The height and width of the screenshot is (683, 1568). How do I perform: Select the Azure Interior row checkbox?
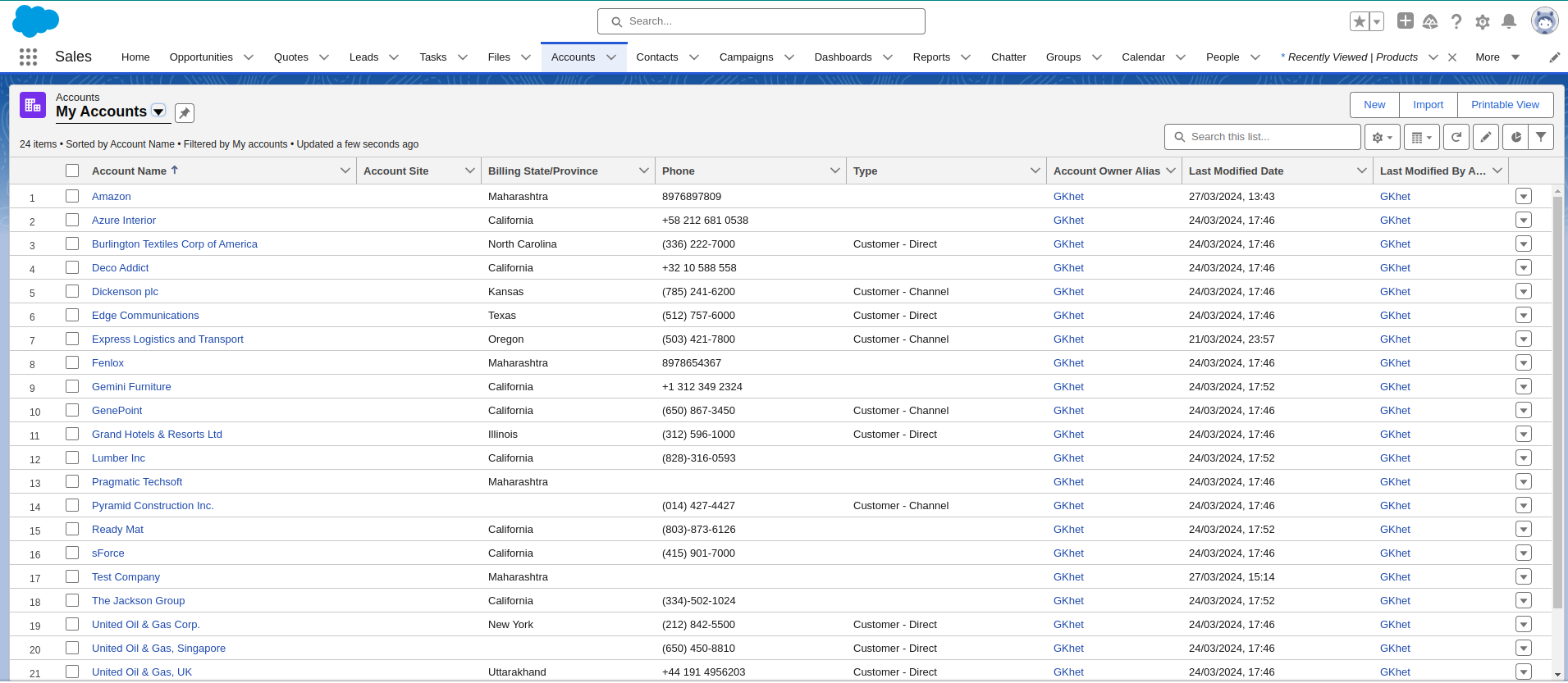[x=72, y=220]
